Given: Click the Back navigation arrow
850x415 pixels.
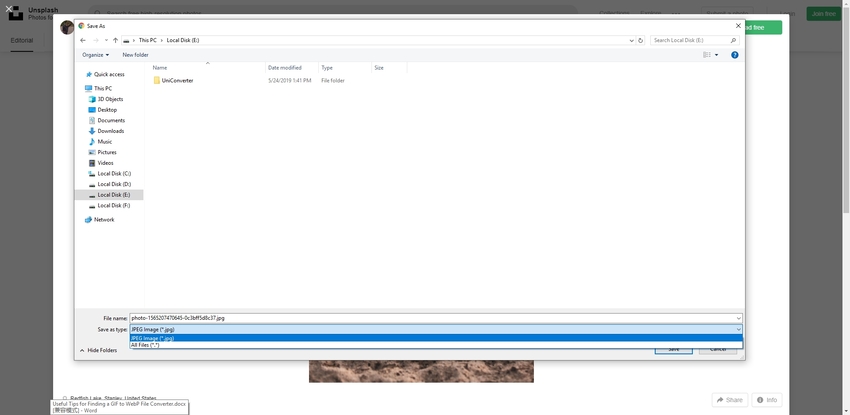Looking at the screenshot, I should (x=83, y=40).
